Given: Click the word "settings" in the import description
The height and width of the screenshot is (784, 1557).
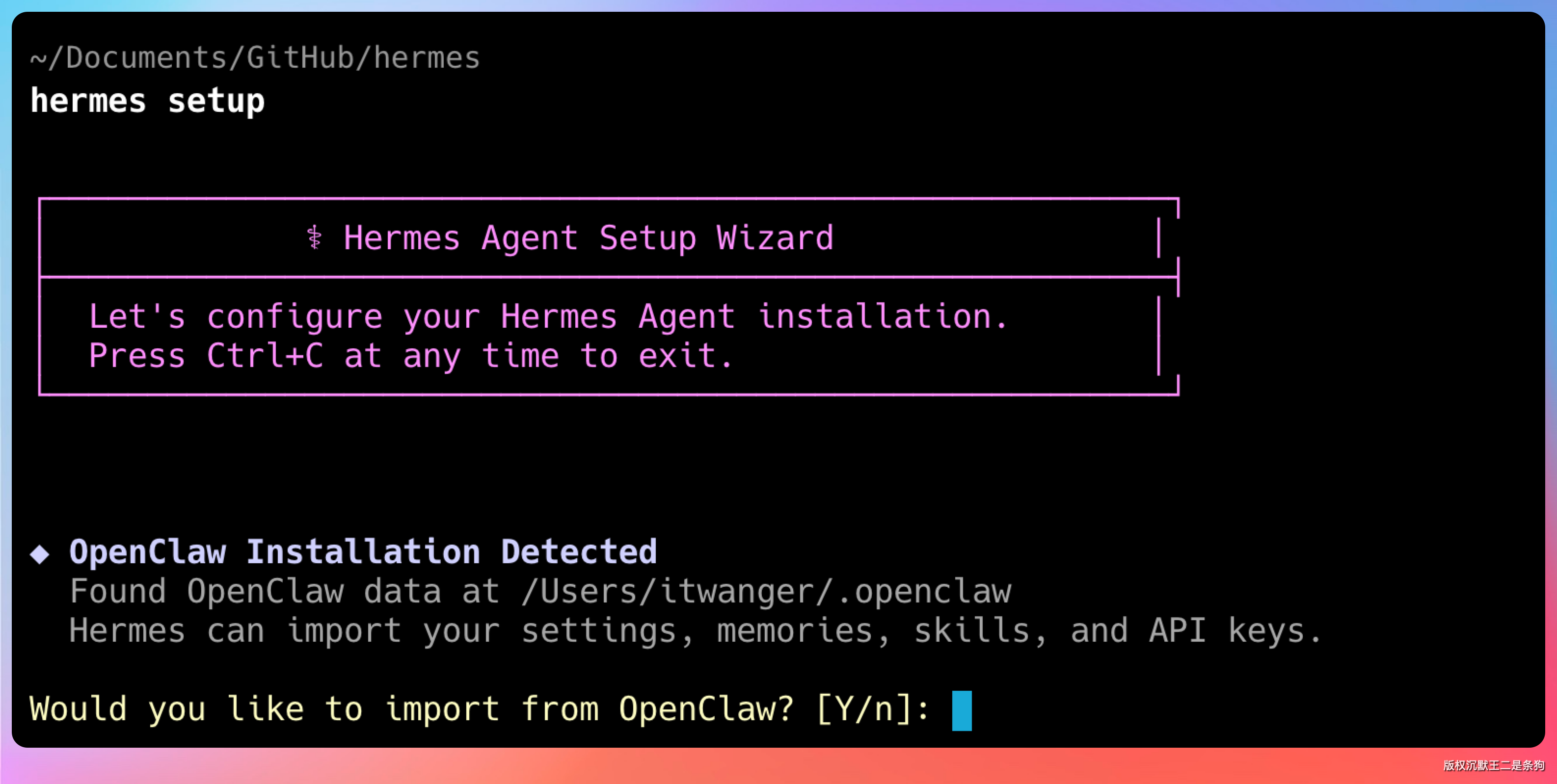Looking at the screenshot, I should click(x=598, y=630).
